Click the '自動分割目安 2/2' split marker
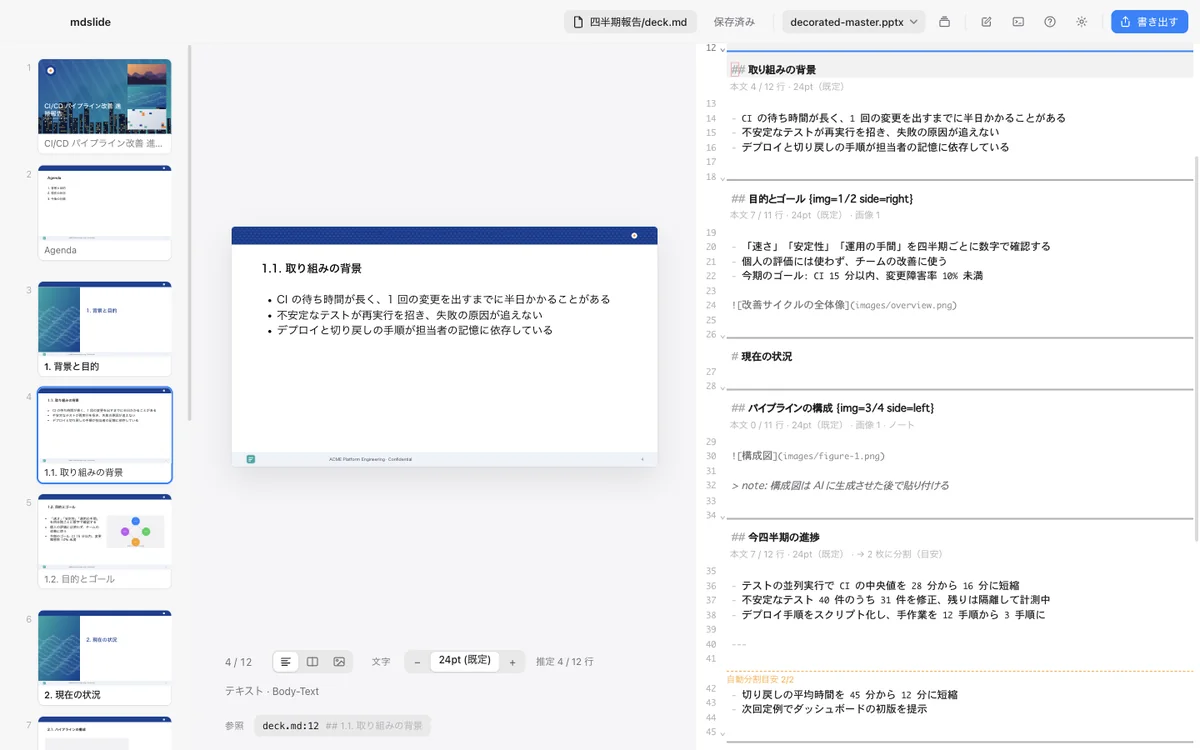 point(760,680)
